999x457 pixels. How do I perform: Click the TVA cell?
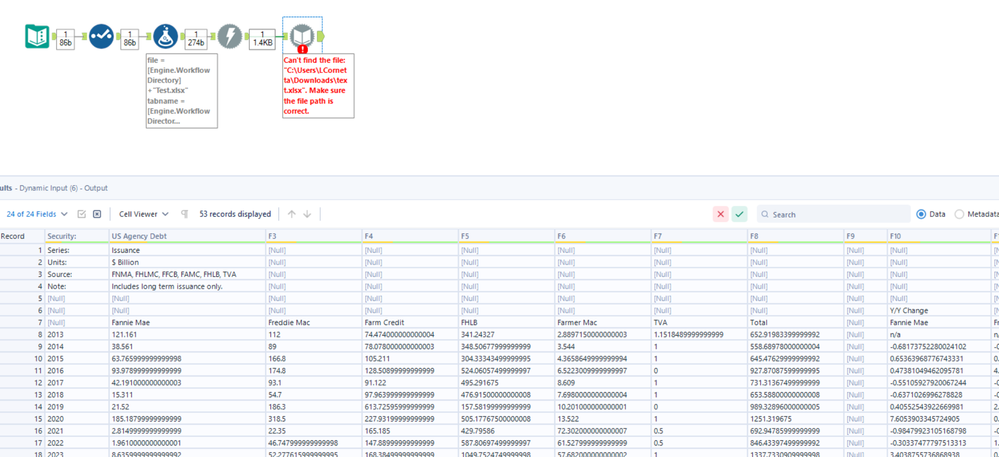[699, 323]
